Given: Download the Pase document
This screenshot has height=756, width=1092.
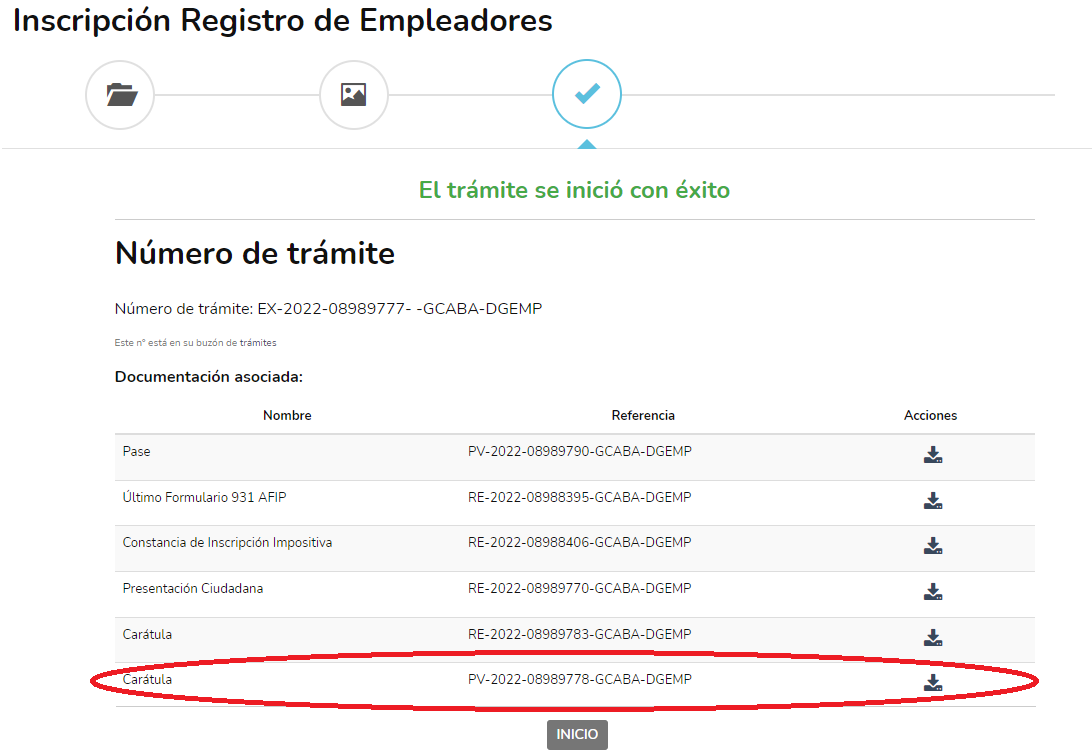Looking at the screenshot, I should [932, 455].
